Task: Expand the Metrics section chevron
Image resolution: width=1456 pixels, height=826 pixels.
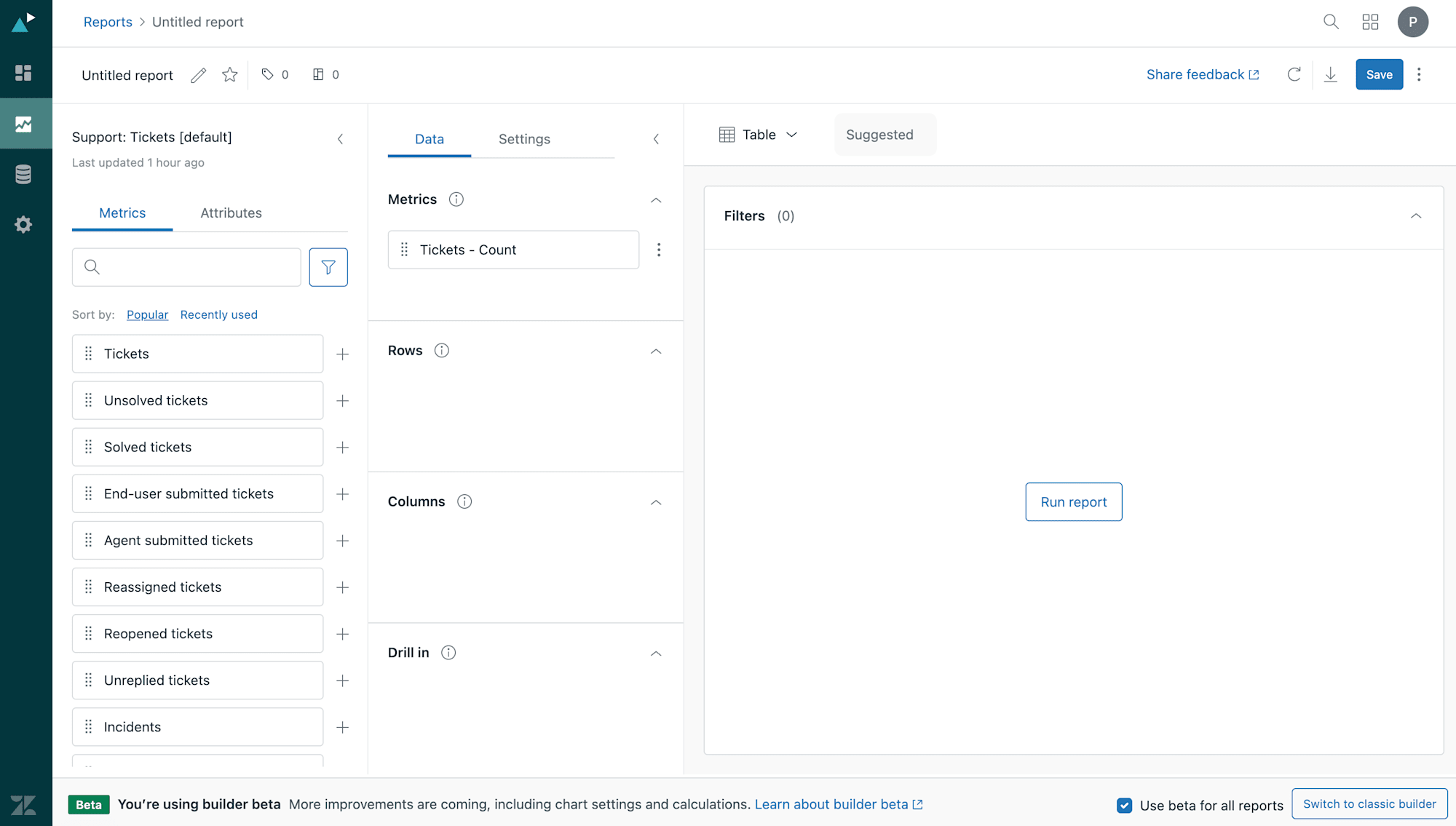Action: click(x=657, y=200)
